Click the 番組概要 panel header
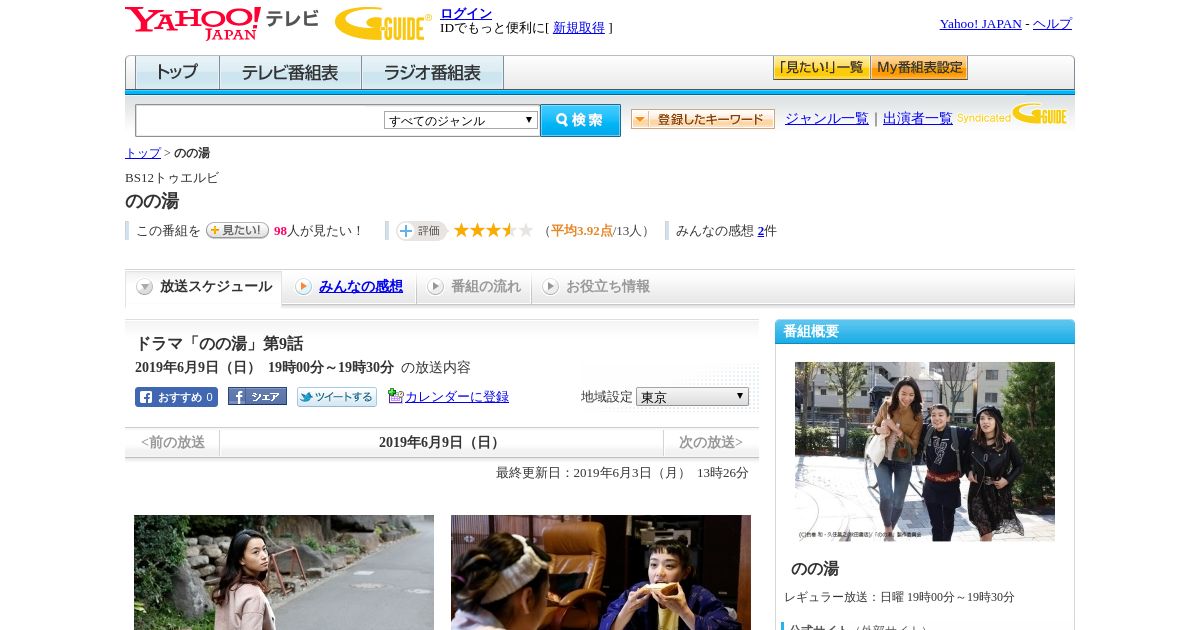Image resolution: width=1200 pixels, height=630 pixels. point(925,332)
